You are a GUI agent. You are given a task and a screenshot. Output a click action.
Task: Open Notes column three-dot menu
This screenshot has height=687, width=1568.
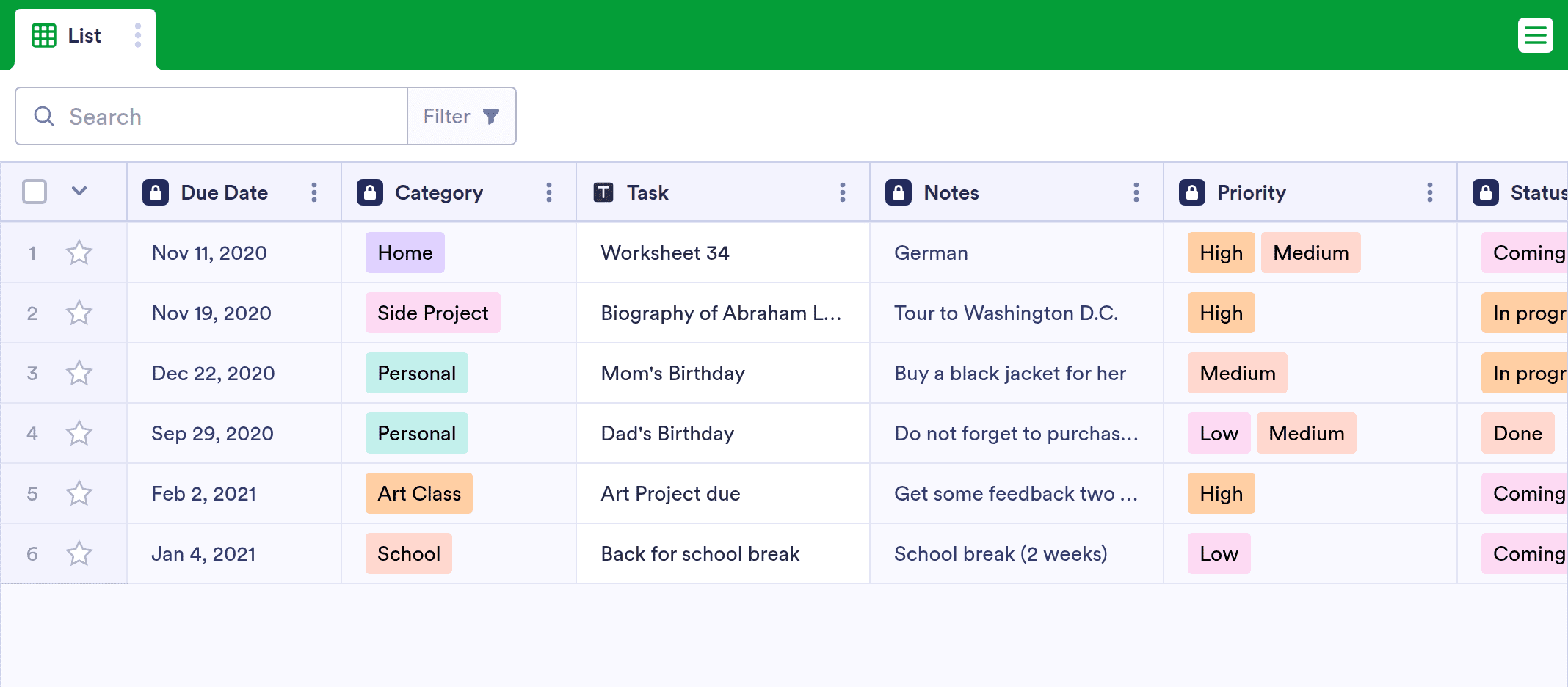[x=1136, y=192]
